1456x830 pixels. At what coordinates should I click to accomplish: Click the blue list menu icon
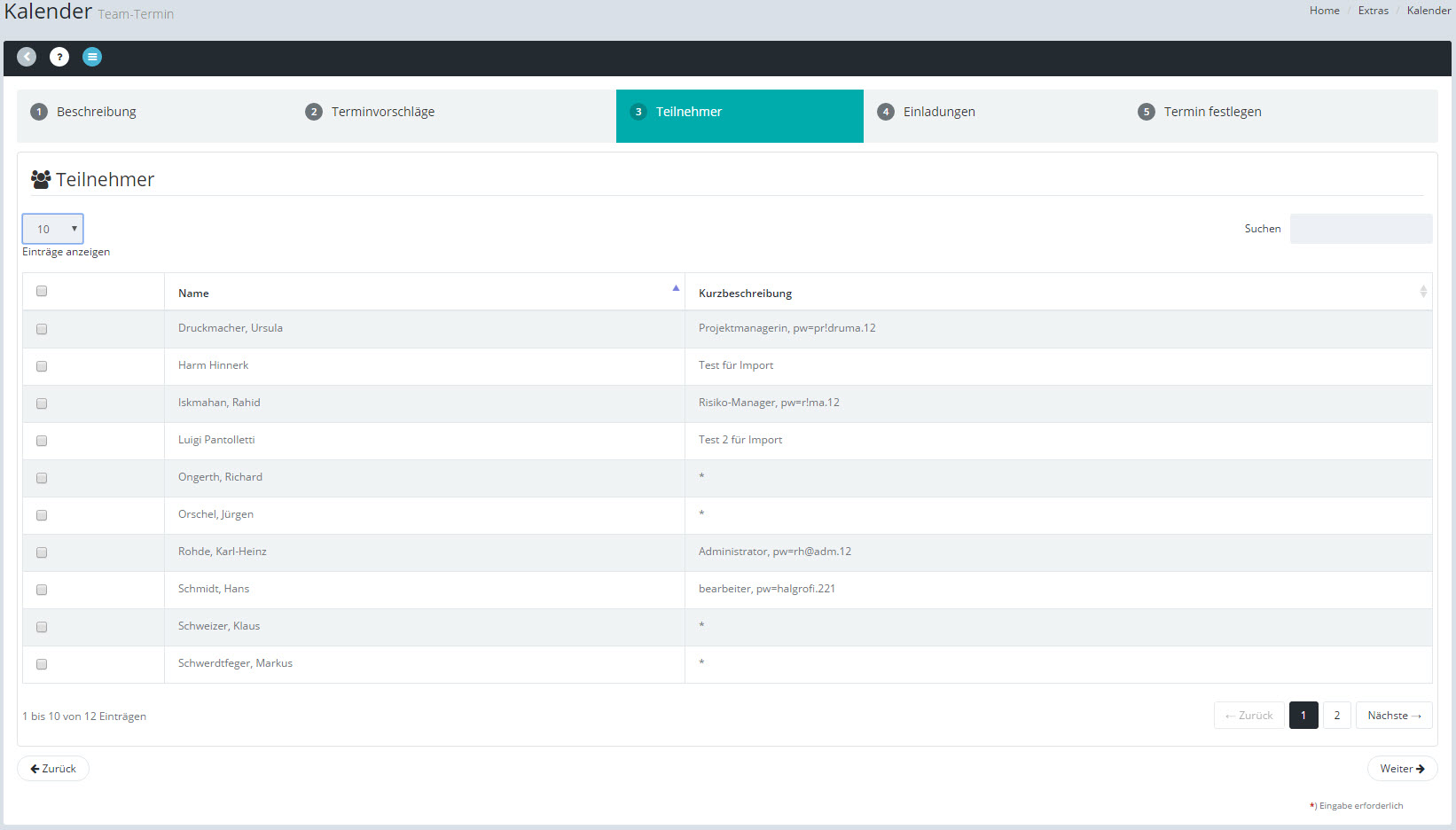click(92, 57)
